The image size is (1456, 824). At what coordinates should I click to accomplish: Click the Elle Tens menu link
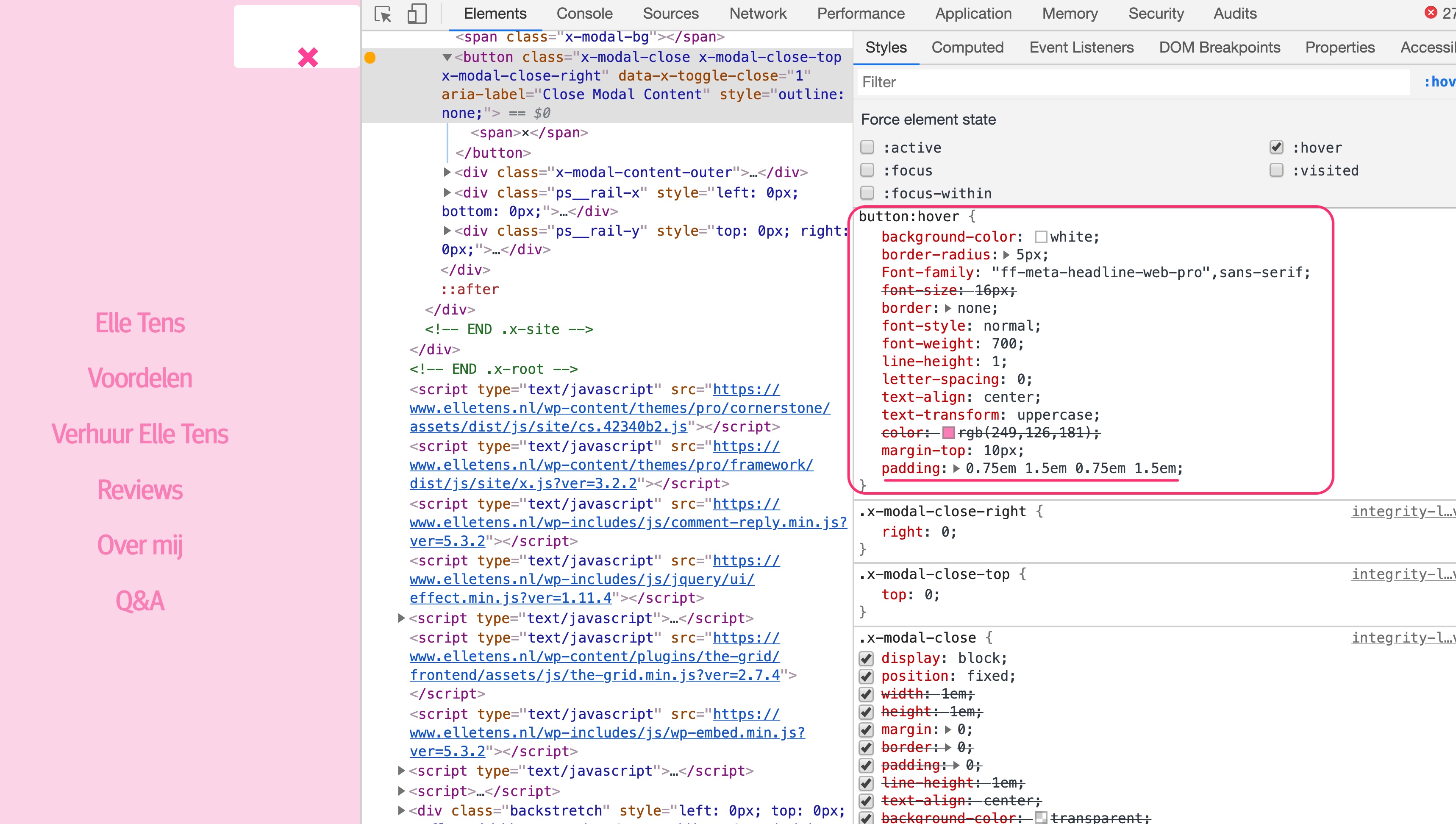(x=140, y=323)
